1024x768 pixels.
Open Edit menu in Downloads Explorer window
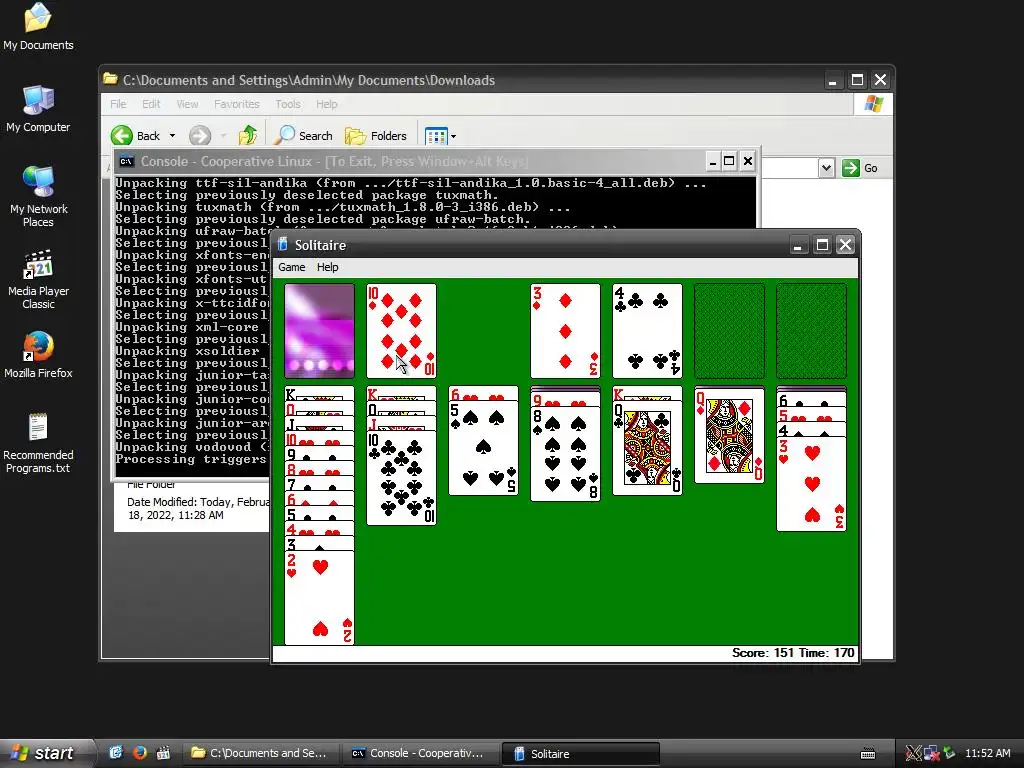pos(151,104)
